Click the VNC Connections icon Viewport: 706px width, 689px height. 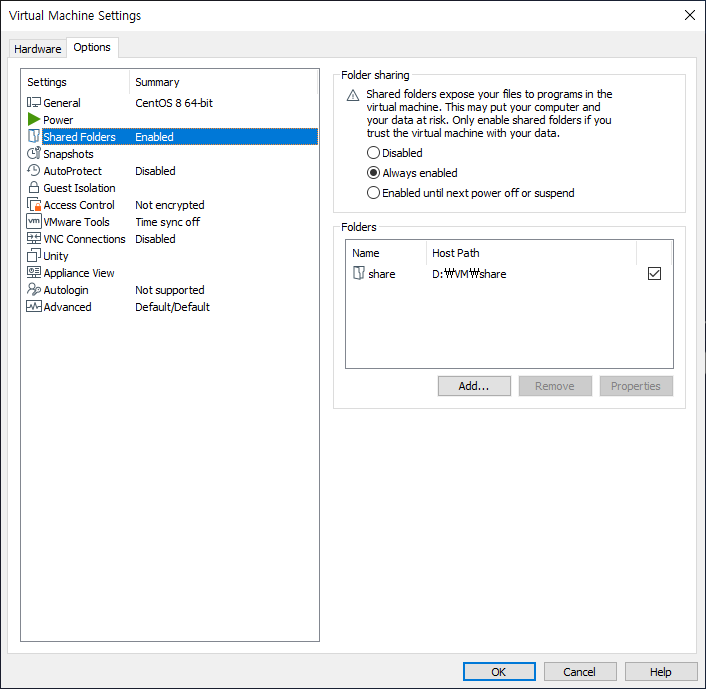pos(34,238)
